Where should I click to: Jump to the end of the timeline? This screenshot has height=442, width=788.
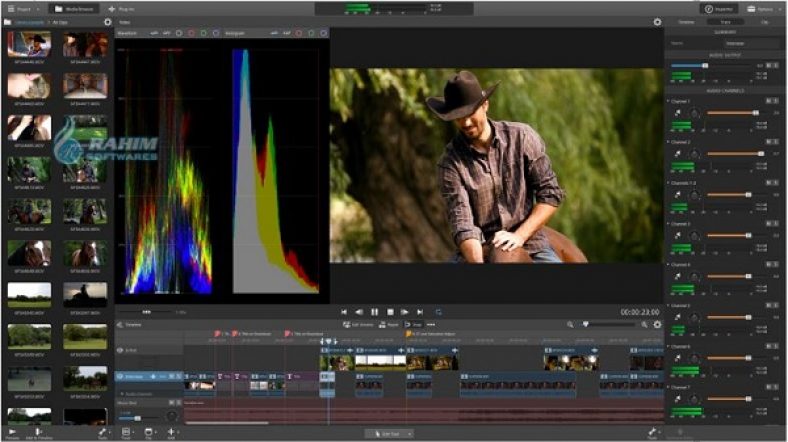[x=420, y=312]
